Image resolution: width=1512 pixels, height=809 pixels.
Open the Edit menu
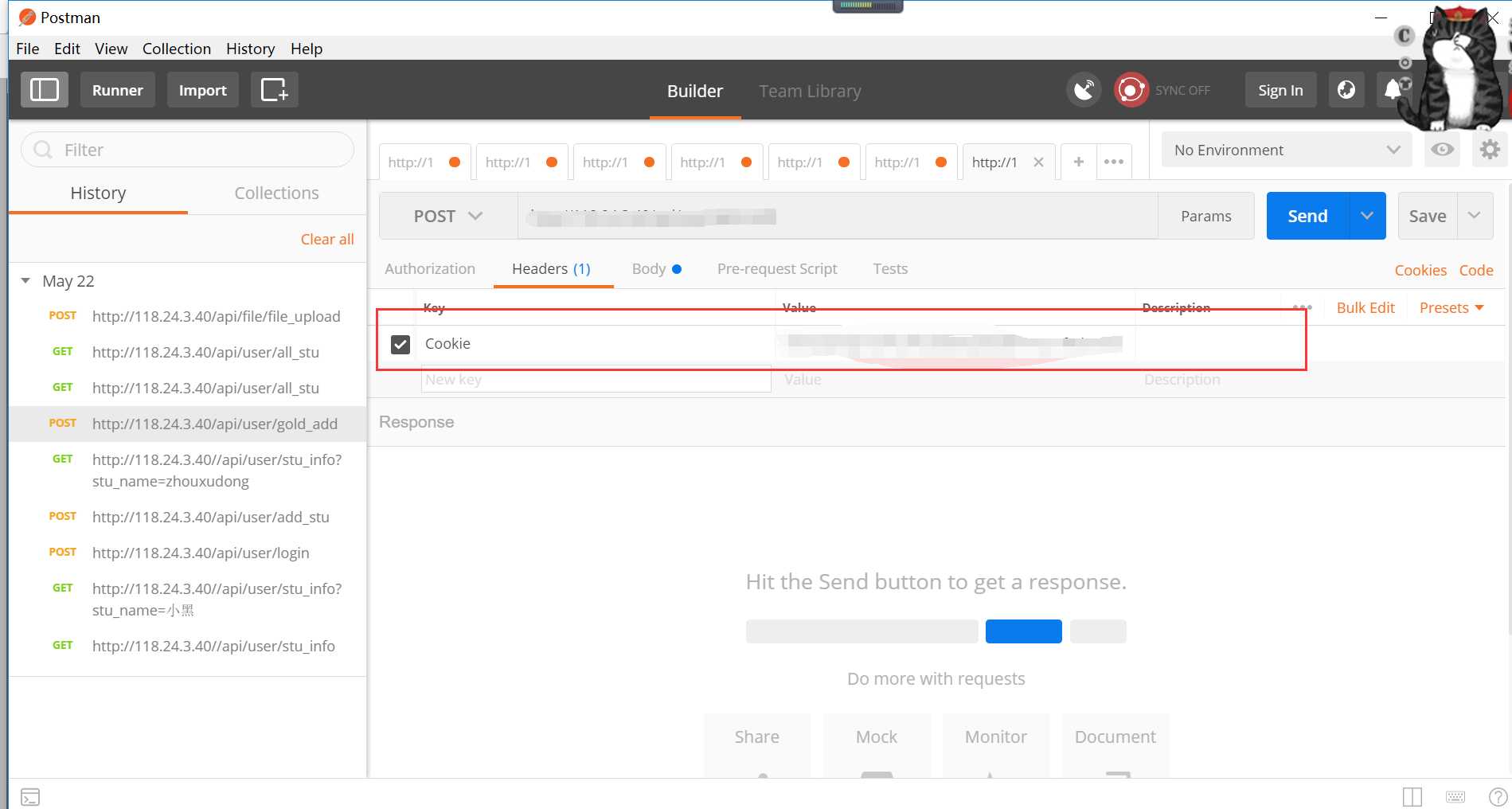[67, 49]
